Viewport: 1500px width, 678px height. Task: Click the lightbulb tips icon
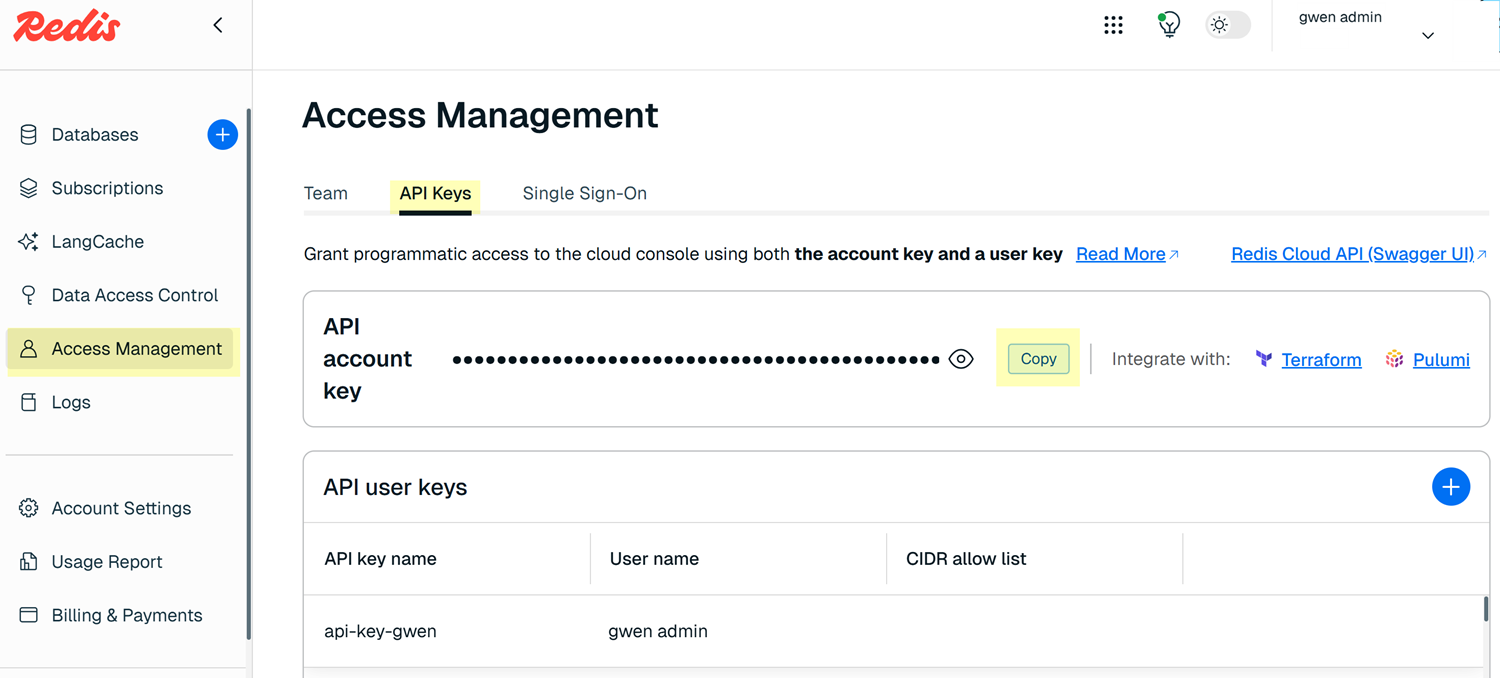pyautogui.click(x=1168, y=25)
